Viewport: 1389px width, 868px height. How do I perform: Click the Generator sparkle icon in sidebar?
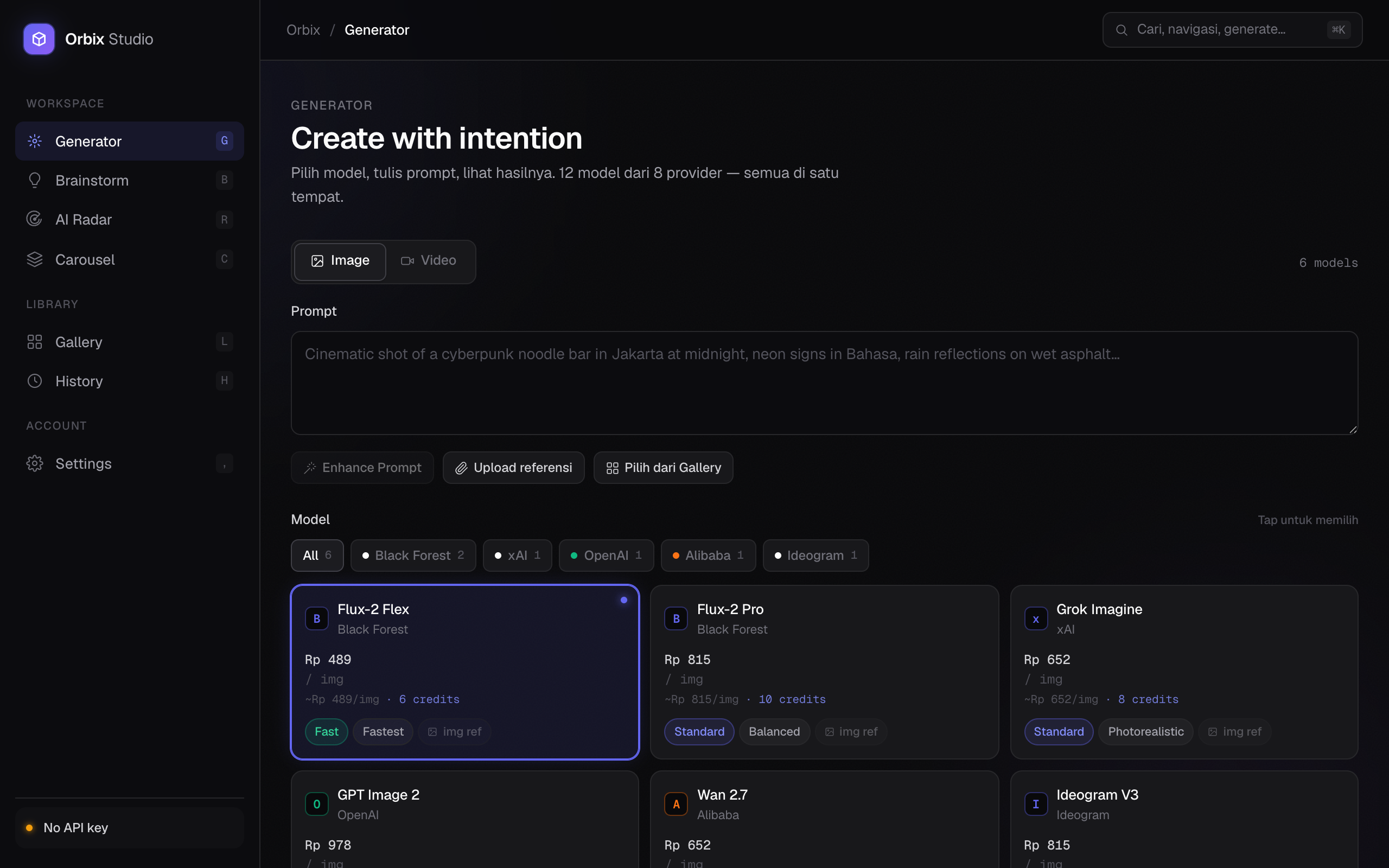coord(34,141)
